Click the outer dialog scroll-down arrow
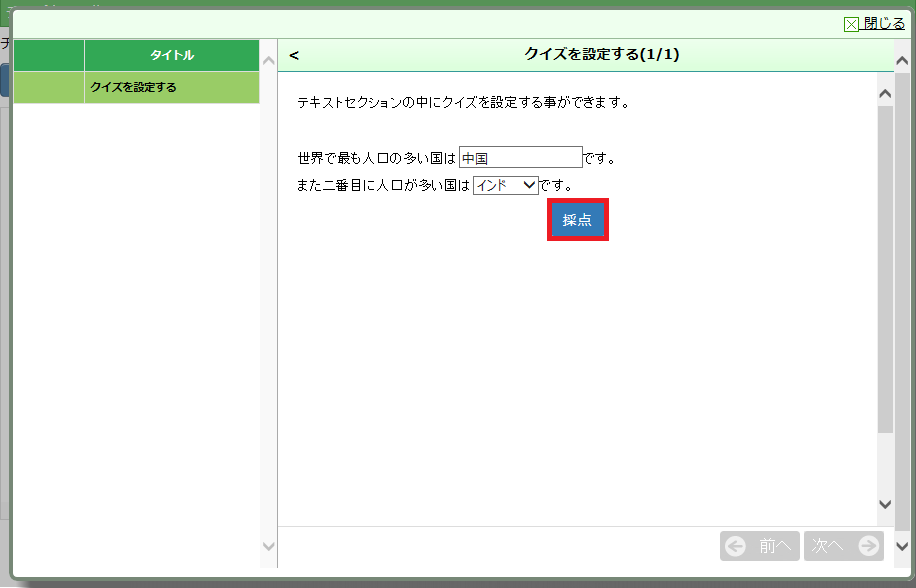 click(902, 547)
